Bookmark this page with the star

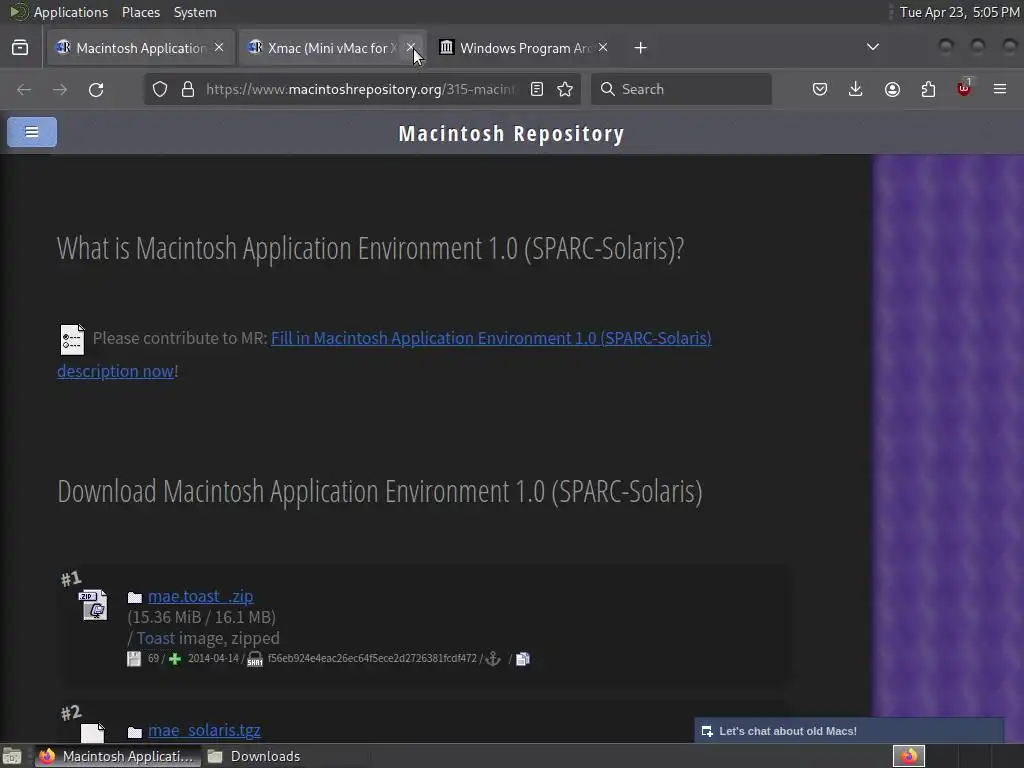[565, 89]
